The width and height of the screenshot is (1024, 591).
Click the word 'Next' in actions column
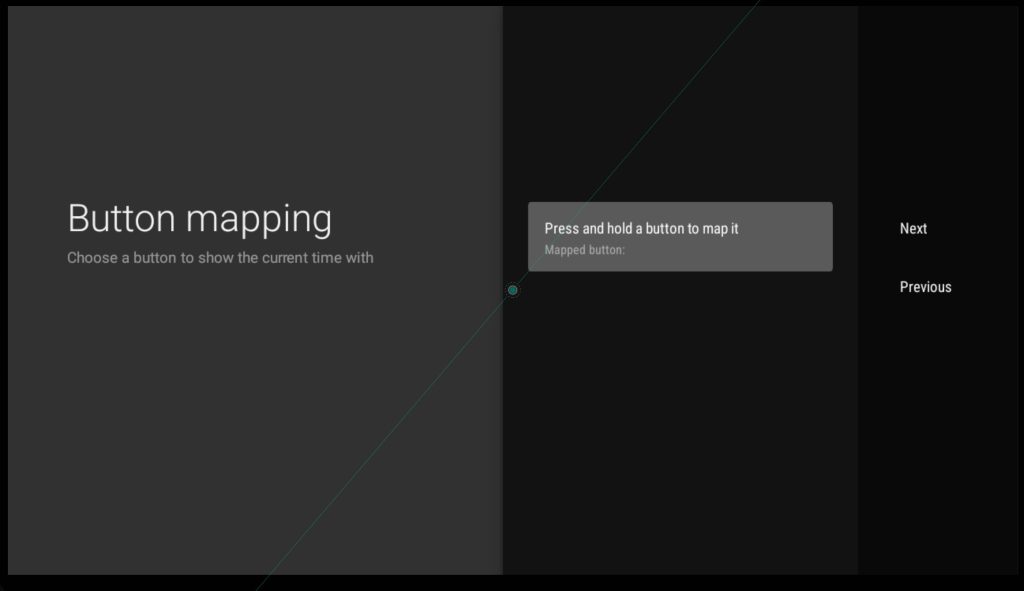click(x=913, y=229)
